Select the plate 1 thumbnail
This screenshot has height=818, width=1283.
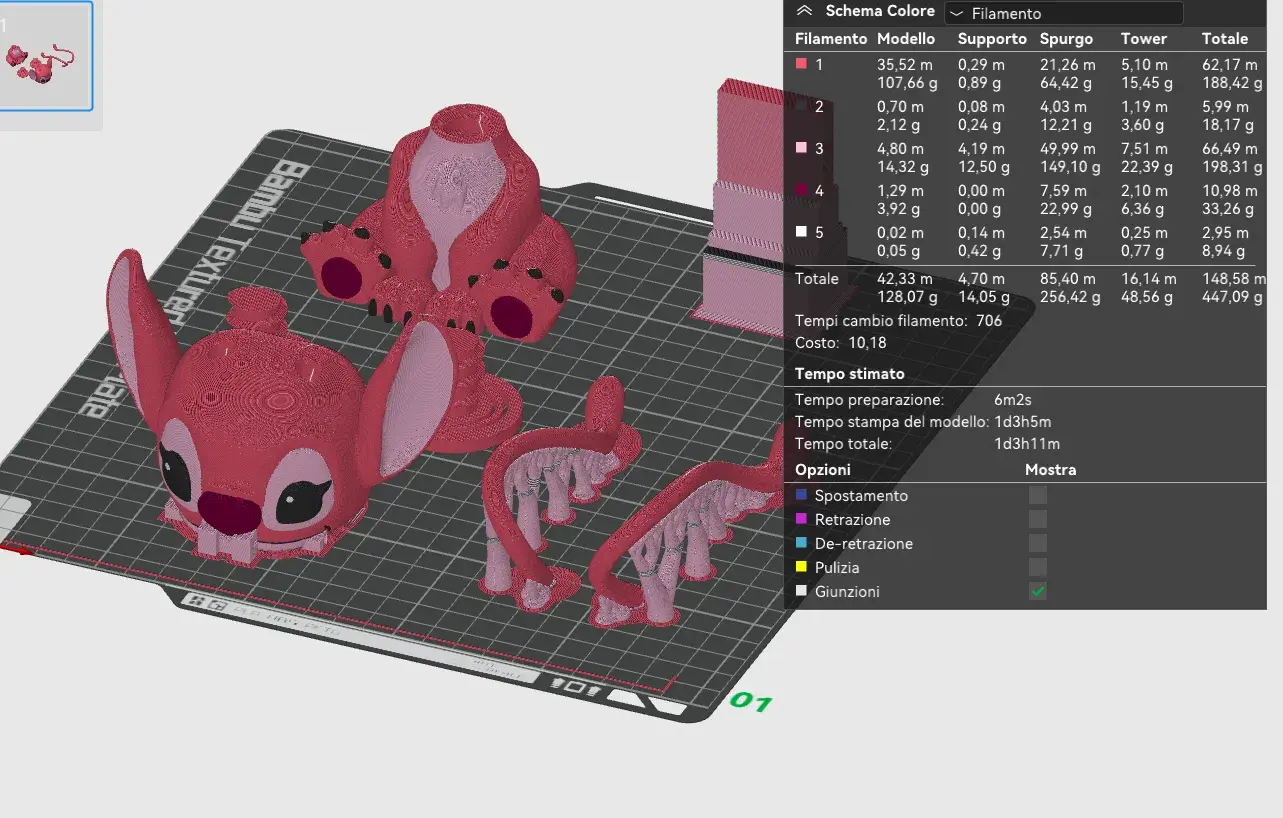point(45,56)
